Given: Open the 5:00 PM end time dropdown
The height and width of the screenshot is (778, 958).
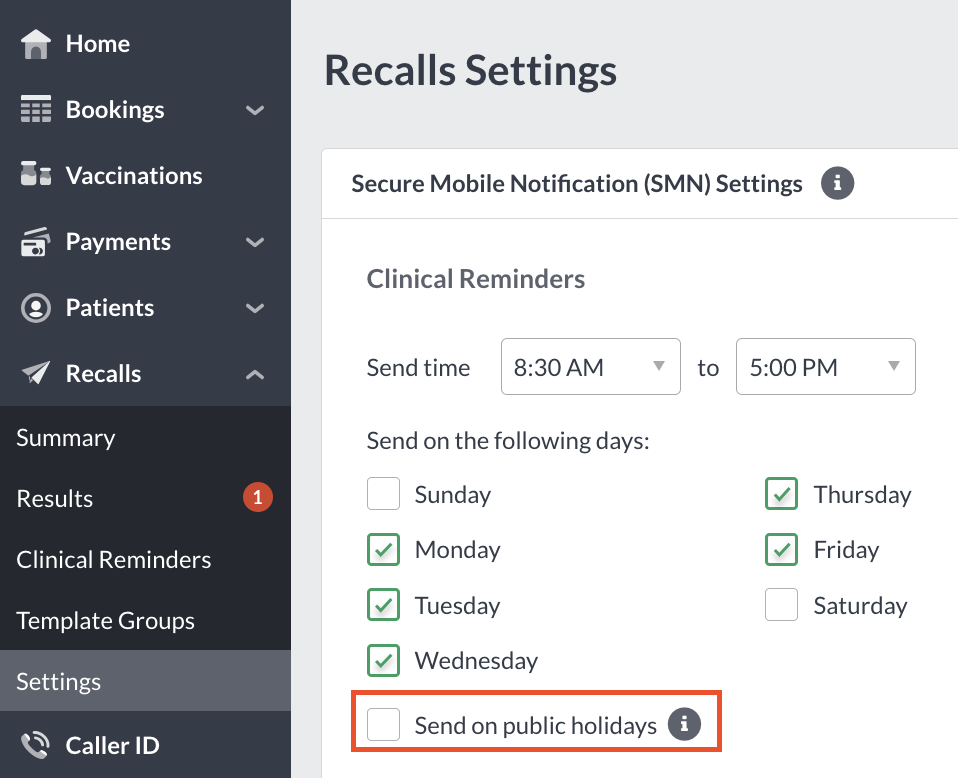Looking at the screenshot, I should (x=825, y=367).
